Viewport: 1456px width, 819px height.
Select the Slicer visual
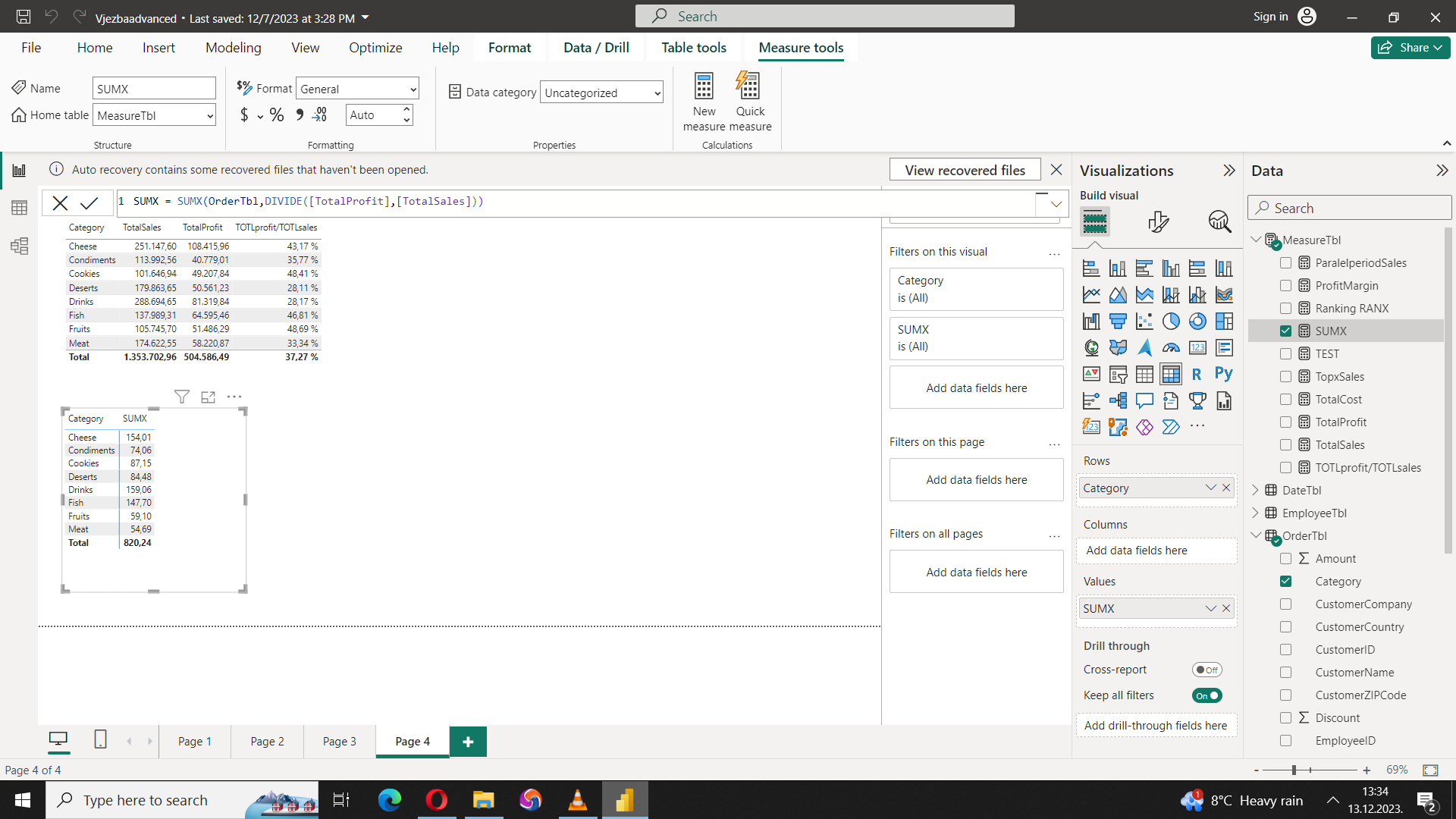point(1118,374)
